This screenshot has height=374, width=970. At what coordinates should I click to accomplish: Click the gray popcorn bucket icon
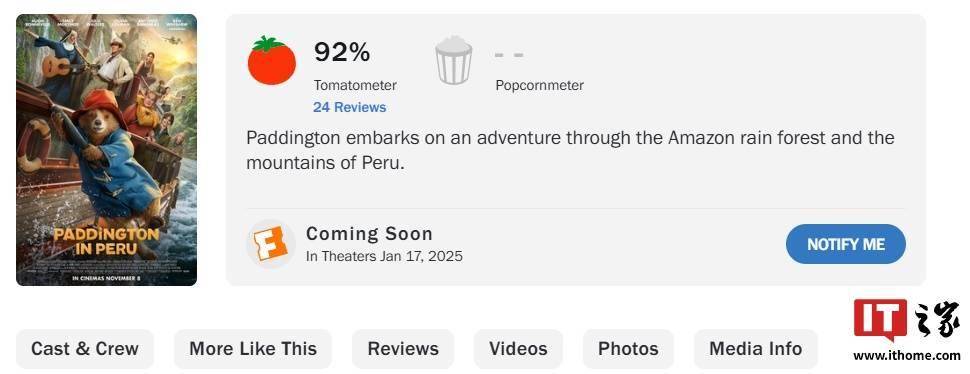point(453,60)
